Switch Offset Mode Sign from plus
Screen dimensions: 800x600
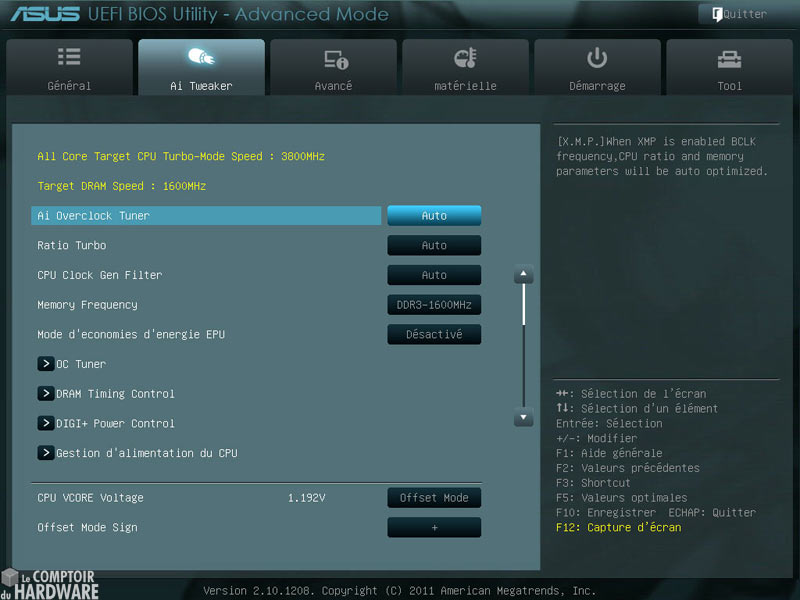pyautogui.click(x=434, y=527)
